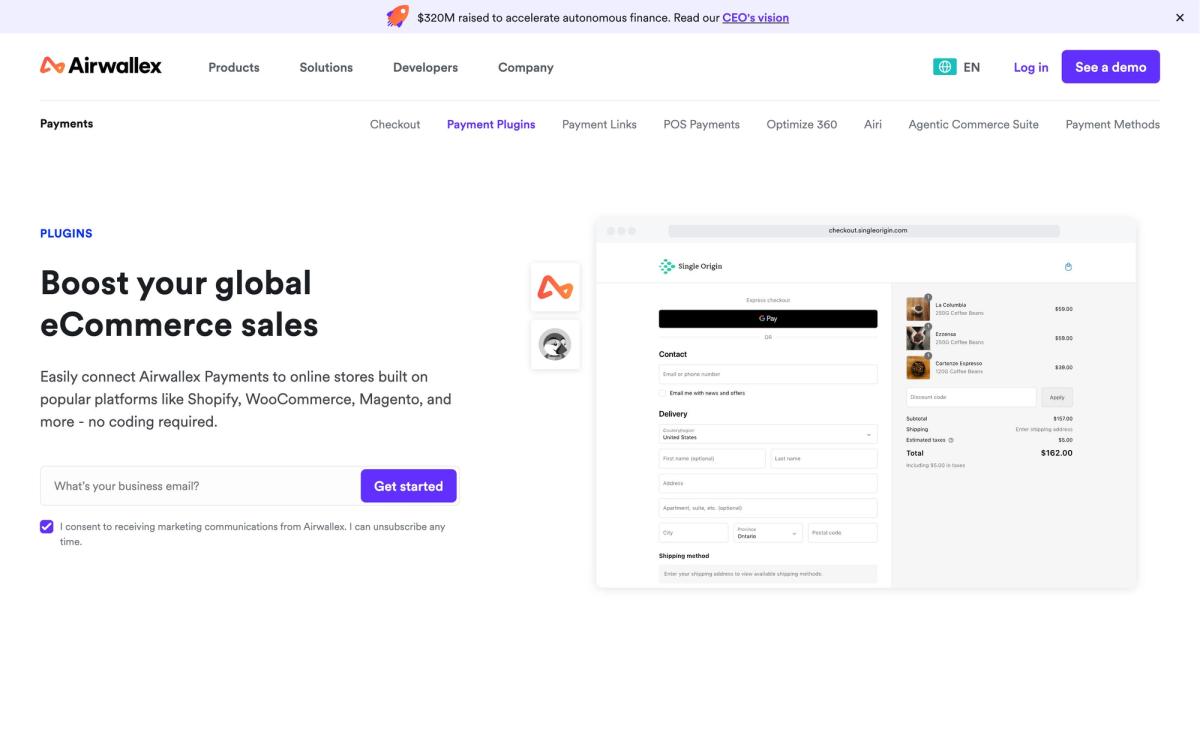
Task: Uncheck the marketing communications consent checkbox
Action: point(47,526)
